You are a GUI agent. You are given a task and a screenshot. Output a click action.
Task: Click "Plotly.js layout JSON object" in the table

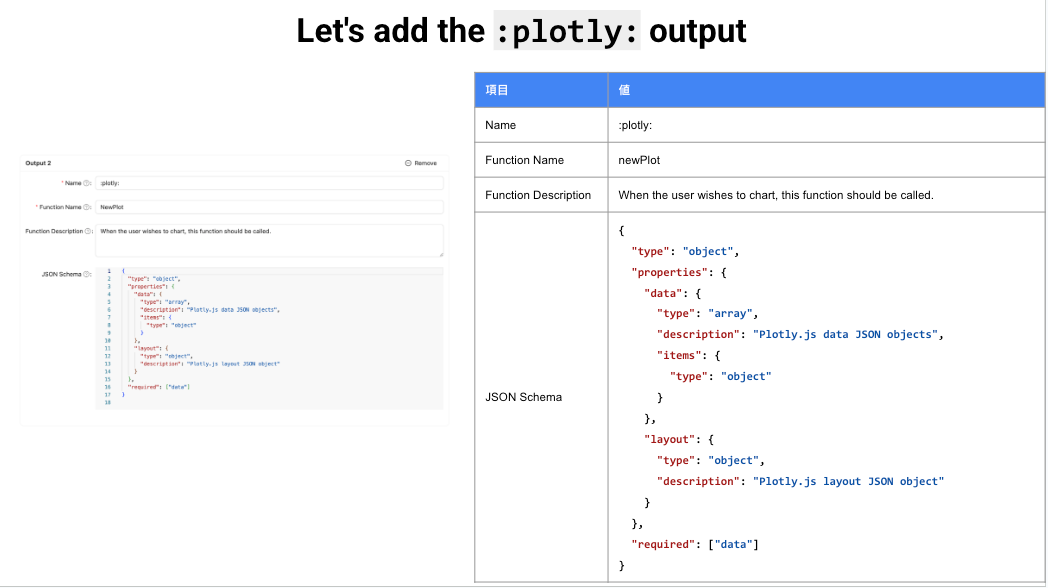click(848, 481)
